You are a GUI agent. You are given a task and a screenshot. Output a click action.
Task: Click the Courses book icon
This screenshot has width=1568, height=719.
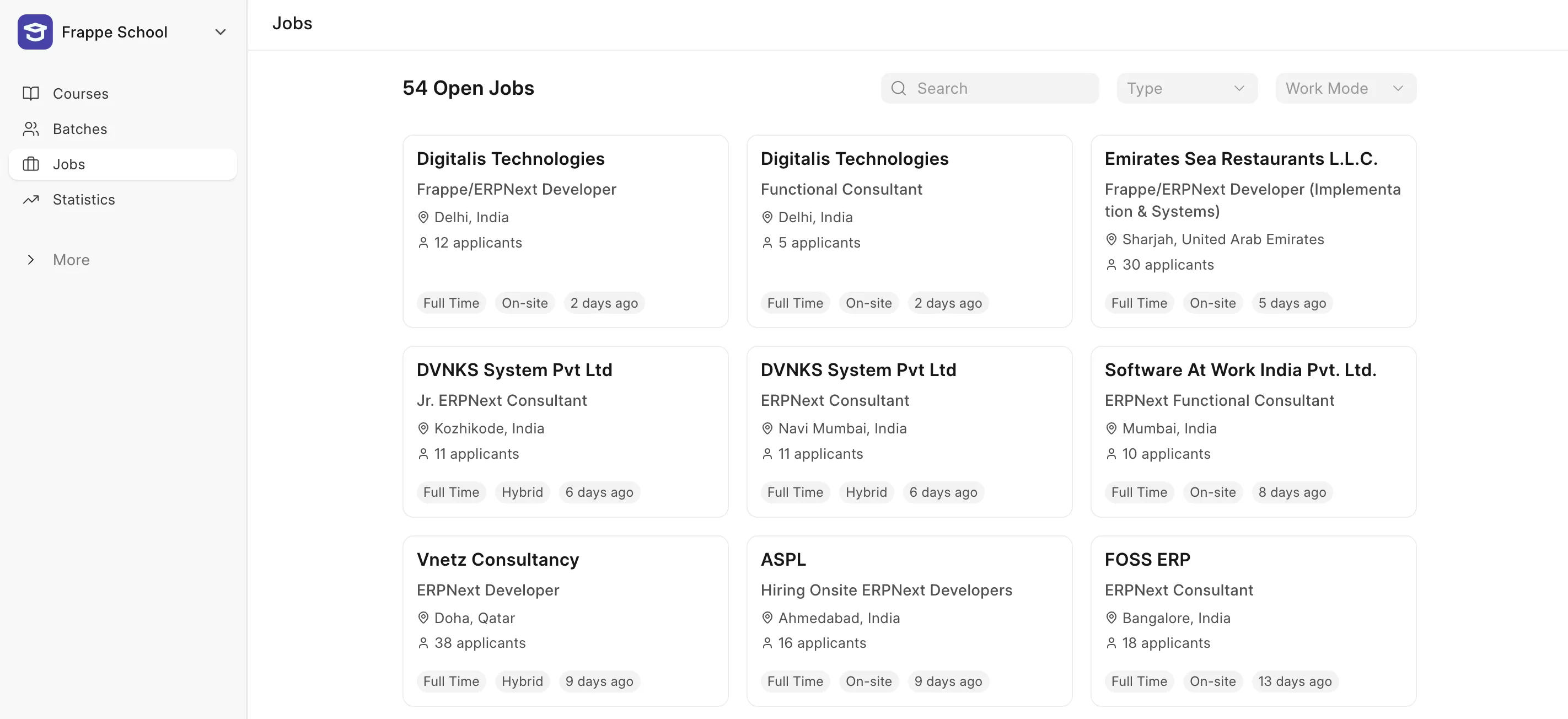(x=30, y=93)
